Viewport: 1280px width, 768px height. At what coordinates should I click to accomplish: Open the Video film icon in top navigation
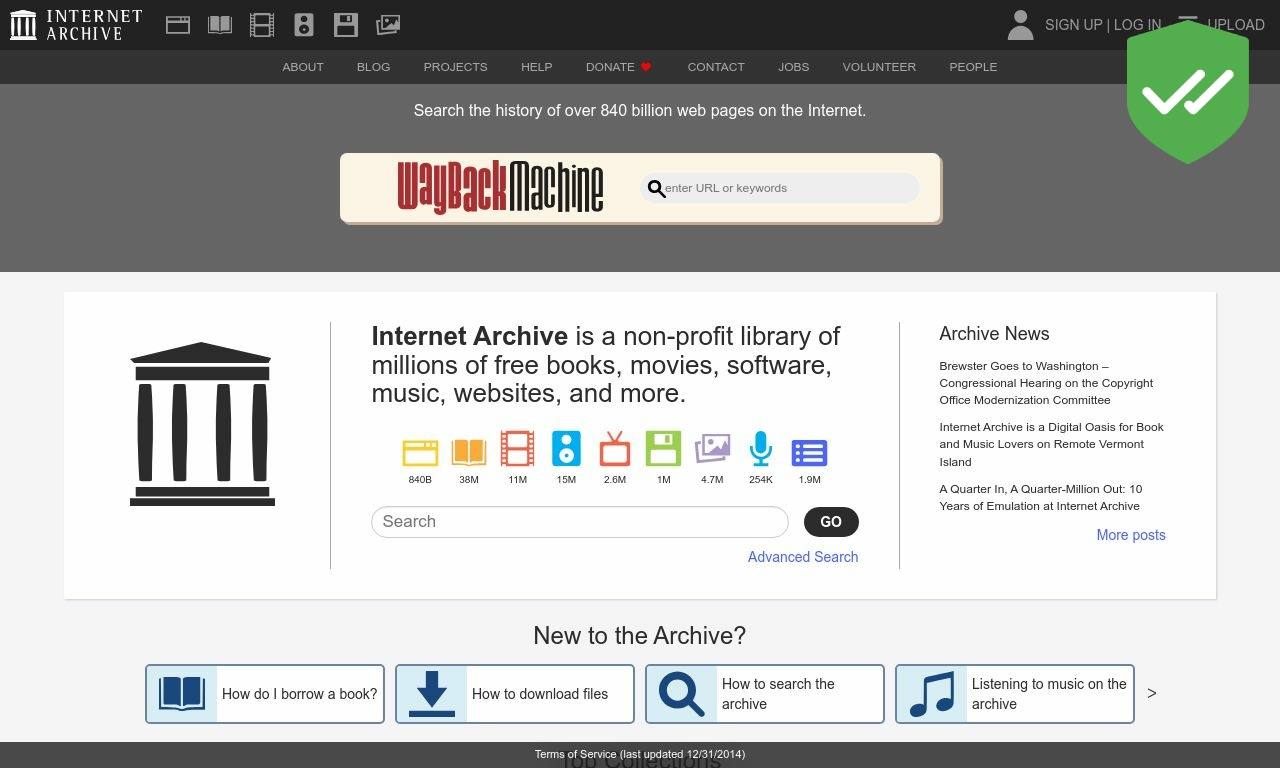tap(262, 25)
